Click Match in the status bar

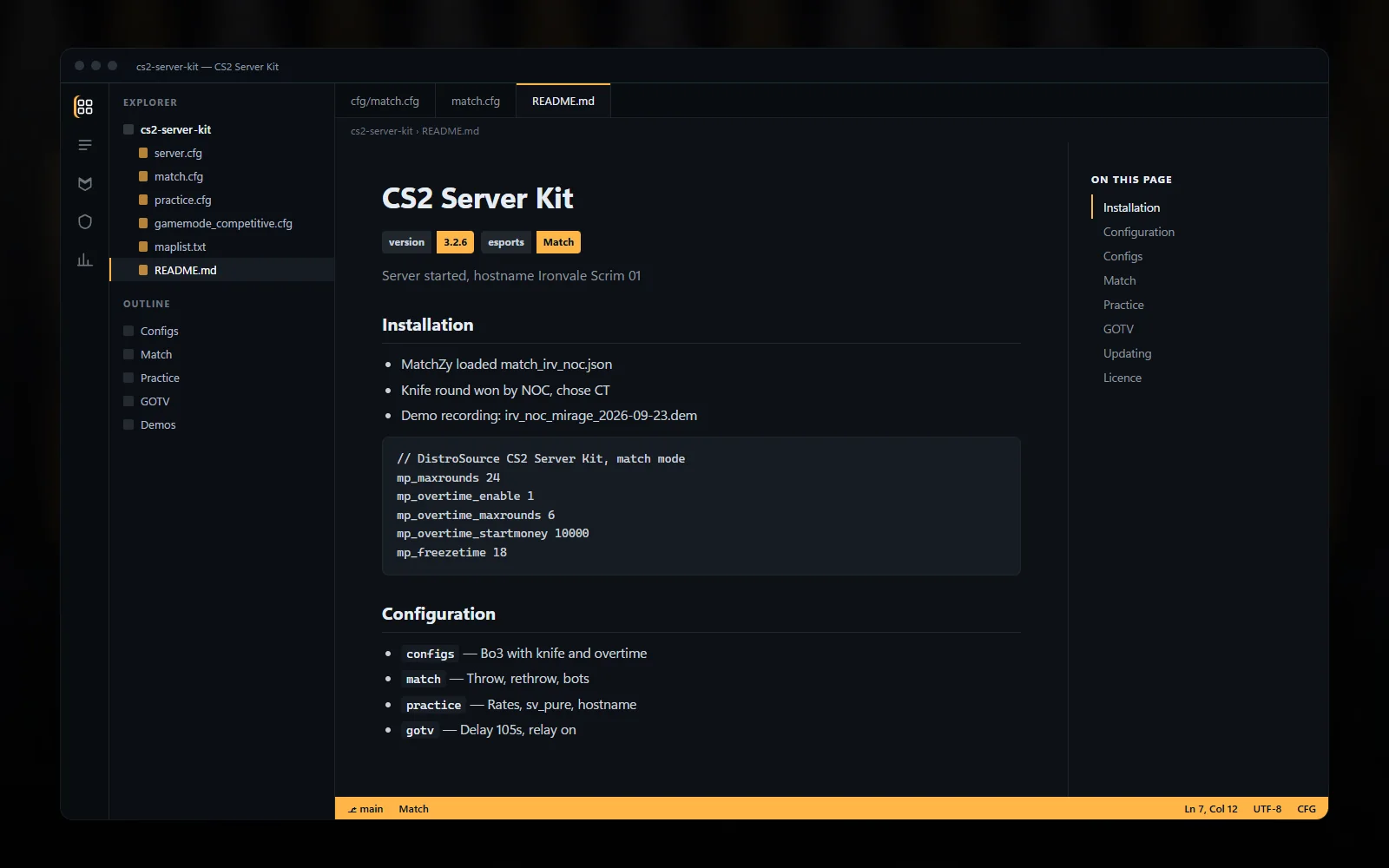(x=413, y=809)
